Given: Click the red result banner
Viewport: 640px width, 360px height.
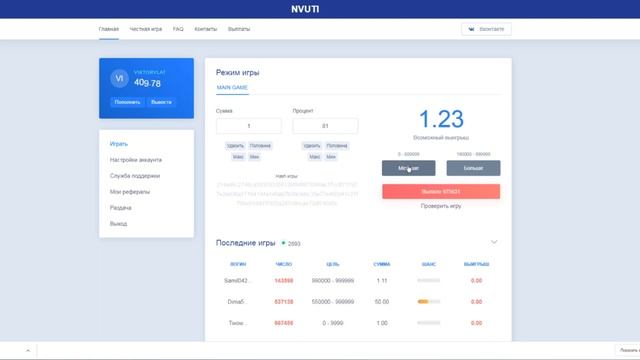Looking at the screenshot, I should coord(441,191).
